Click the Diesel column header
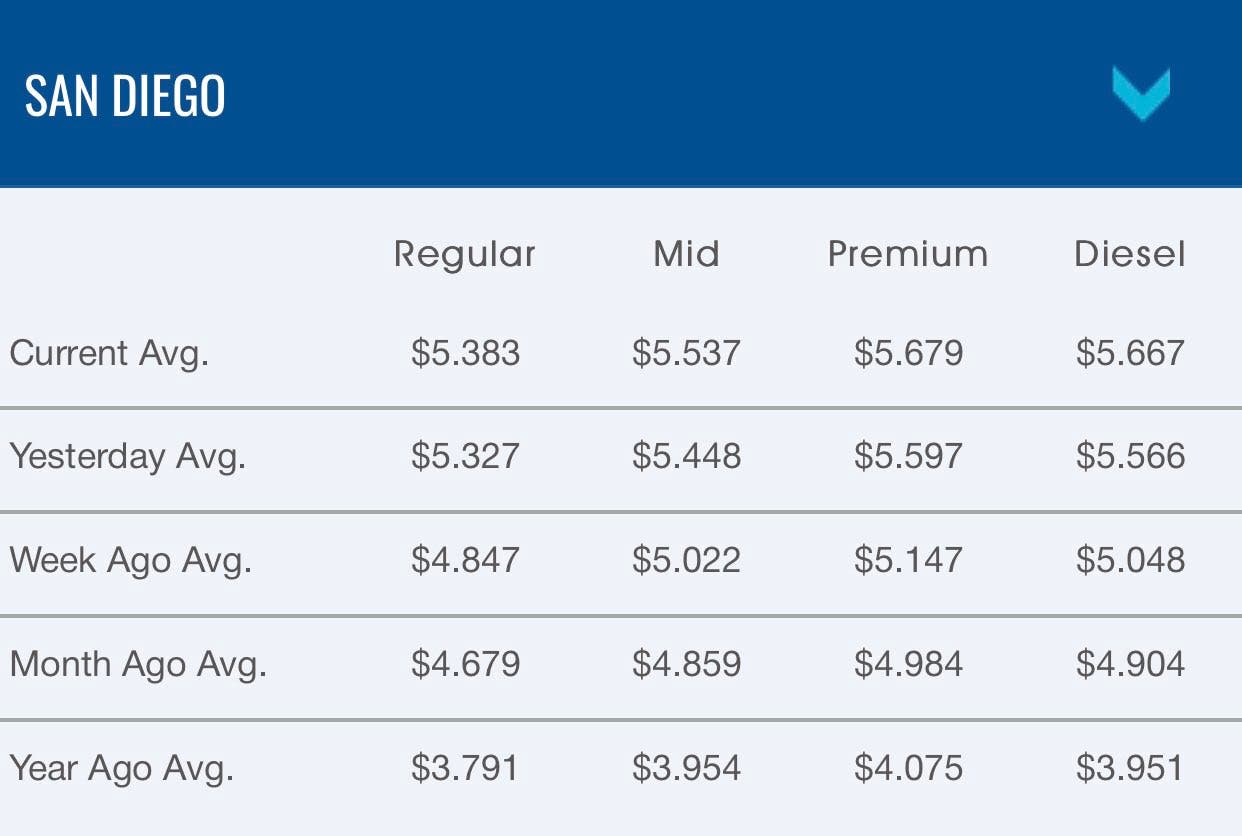Viewport: 1242px width, 836px height. 1130,254
